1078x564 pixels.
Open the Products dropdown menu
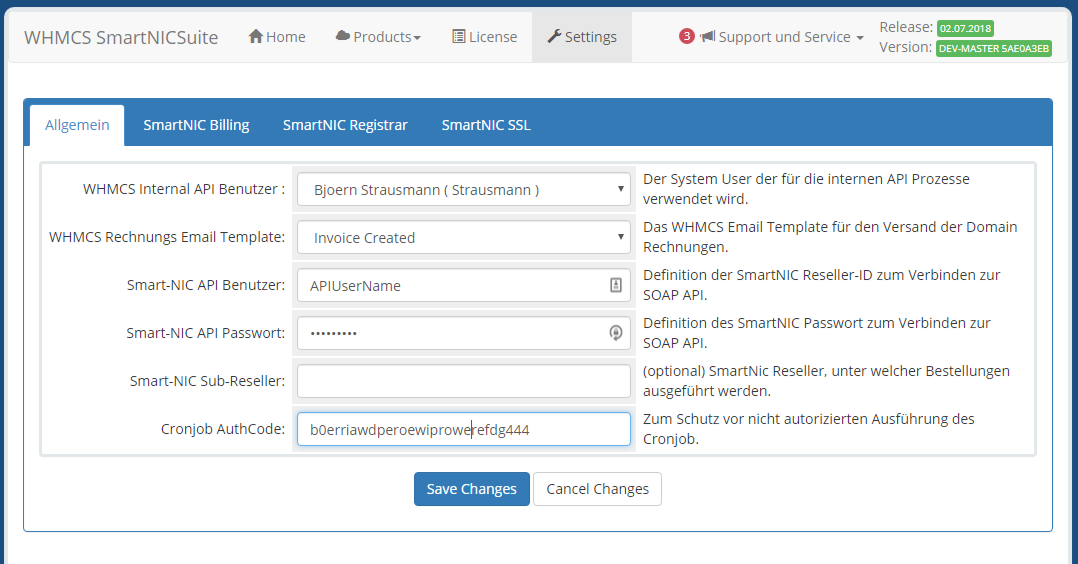[378, 37]
